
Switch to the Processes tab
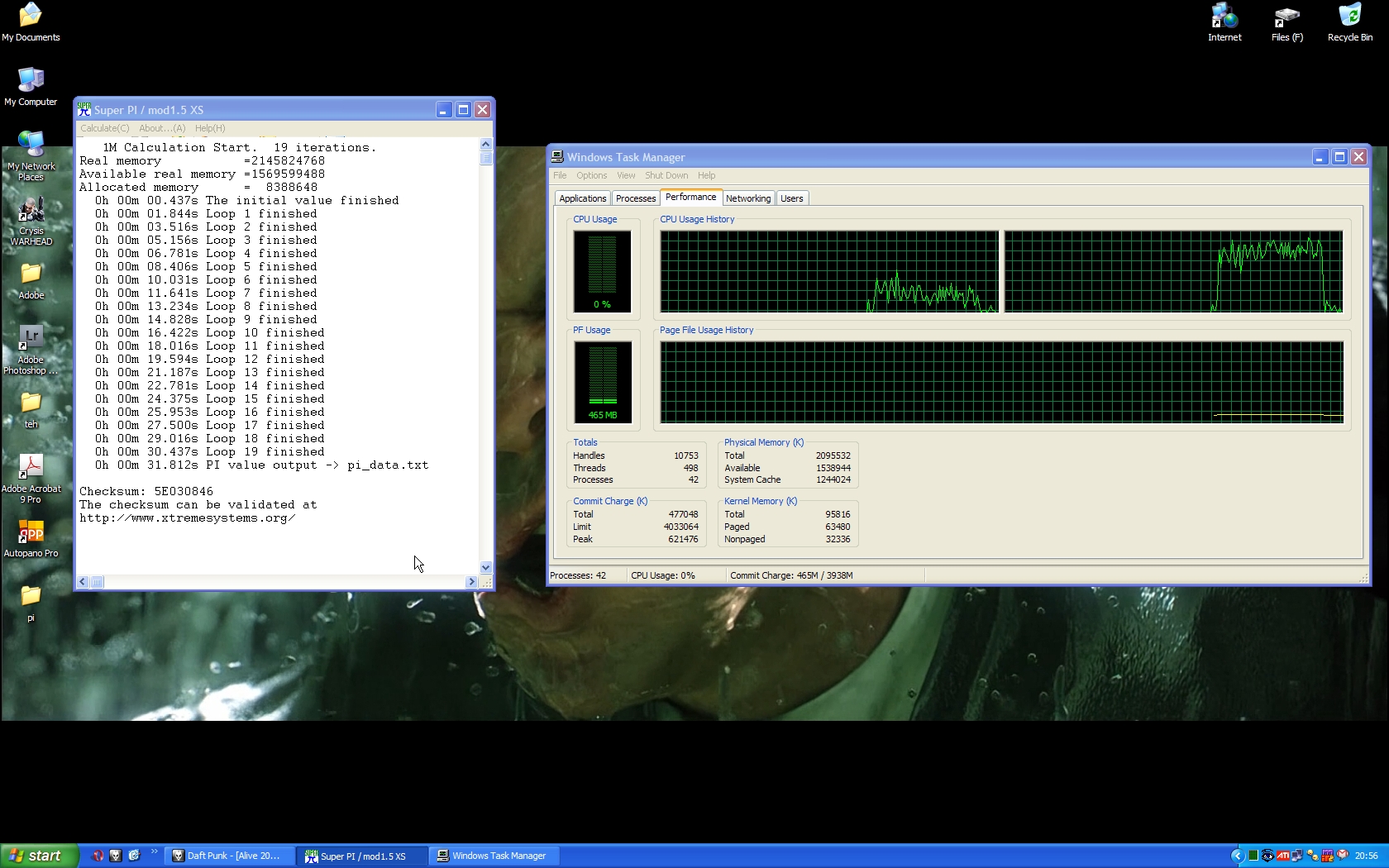pyautogui.click(x=635, y=198)
